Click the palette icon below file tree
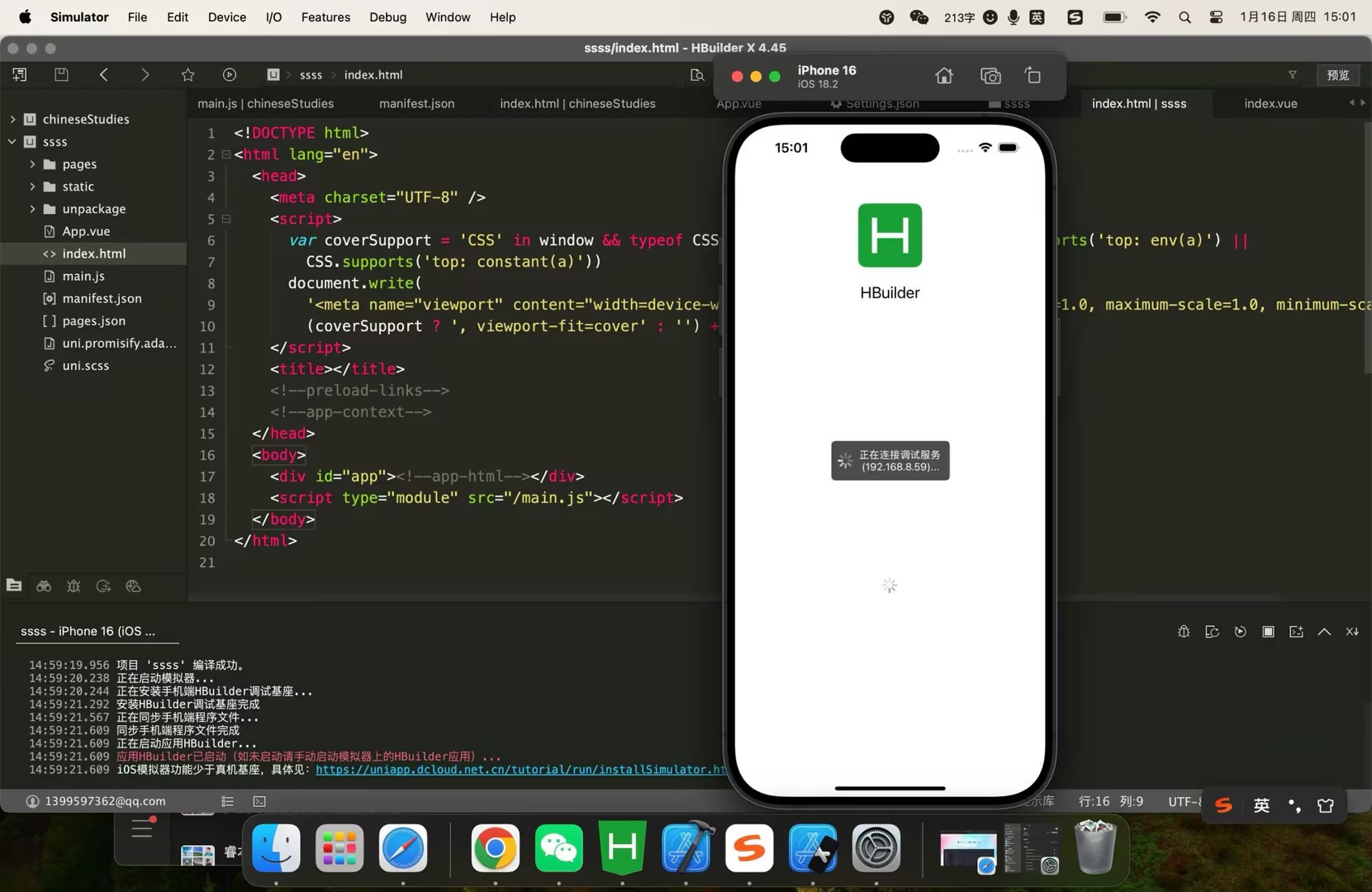 point(133,586)
